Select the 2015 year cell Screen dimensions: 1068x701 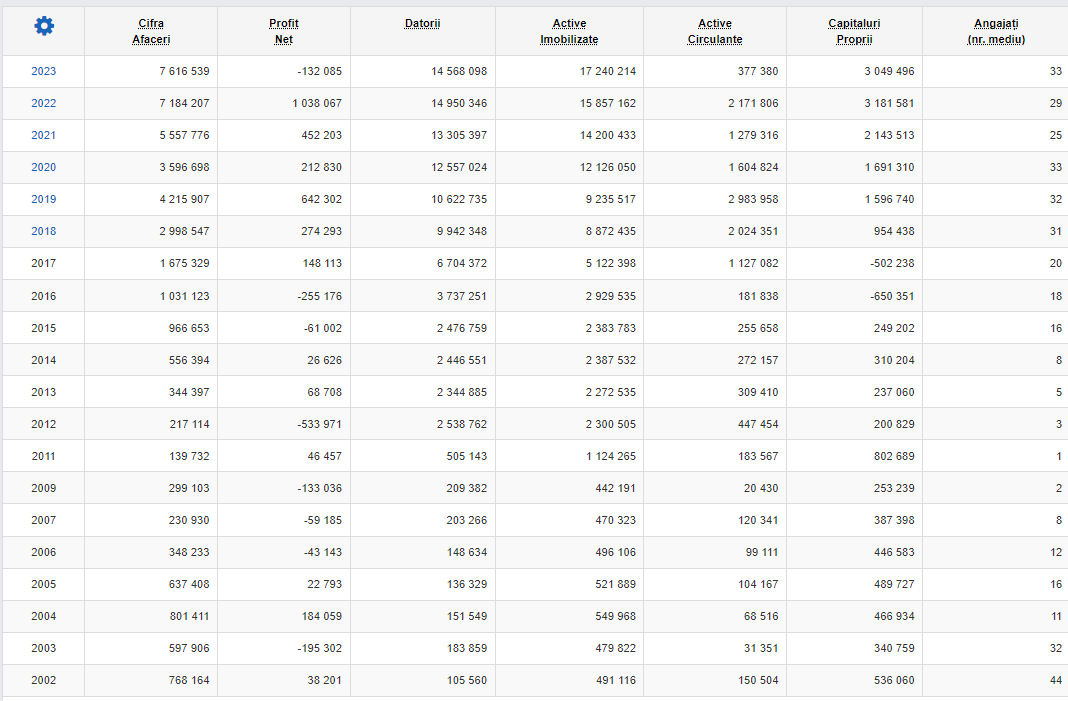44,328
